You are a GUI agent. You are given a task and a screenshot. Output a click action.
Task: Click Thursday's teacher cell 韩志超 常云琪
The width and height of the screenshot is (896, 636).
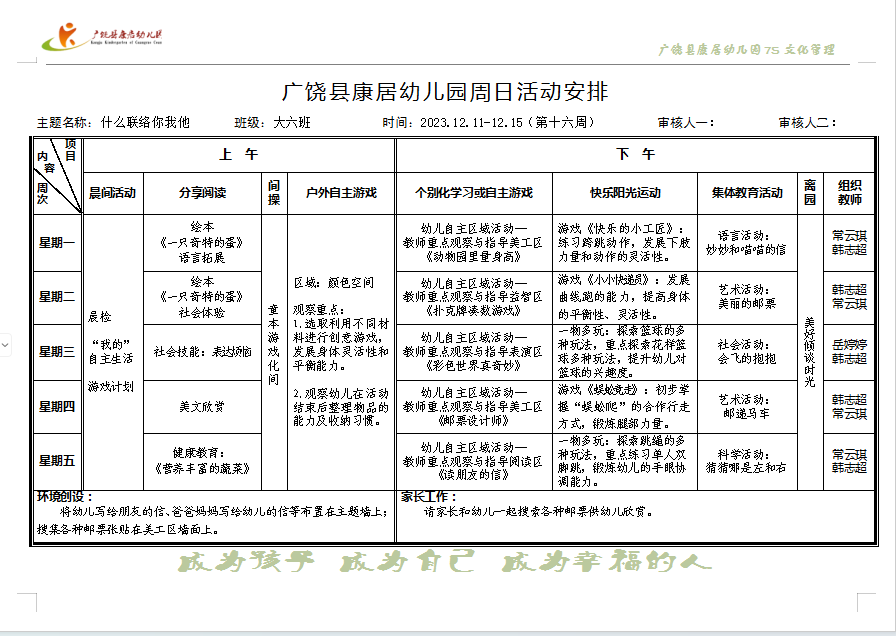point(849,407)
